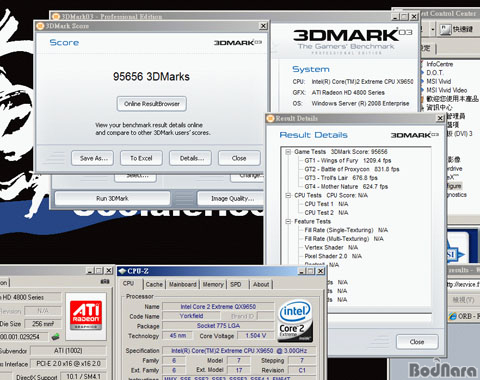Switch to the Mainboard tab in CPU-Z
480x380 pixels.
click(x=183, y=284)
